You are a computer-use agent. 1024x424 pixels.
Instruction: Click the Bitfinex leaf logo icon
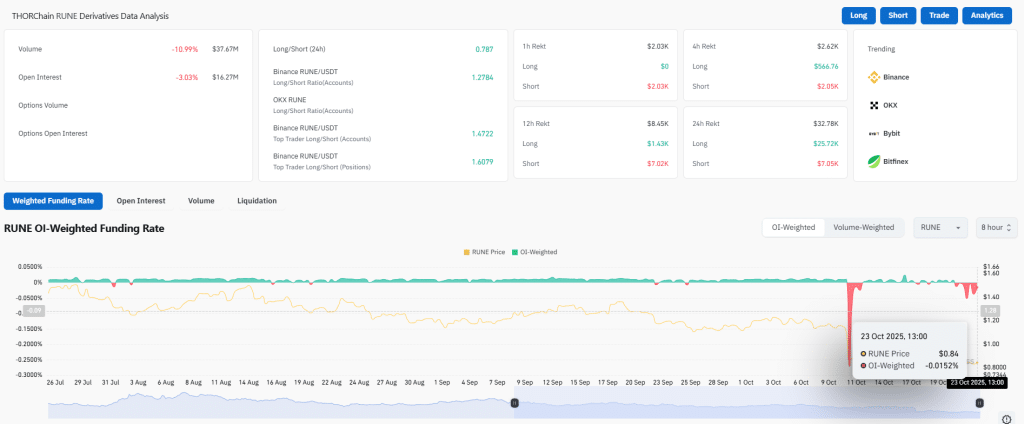pos(873,161)
